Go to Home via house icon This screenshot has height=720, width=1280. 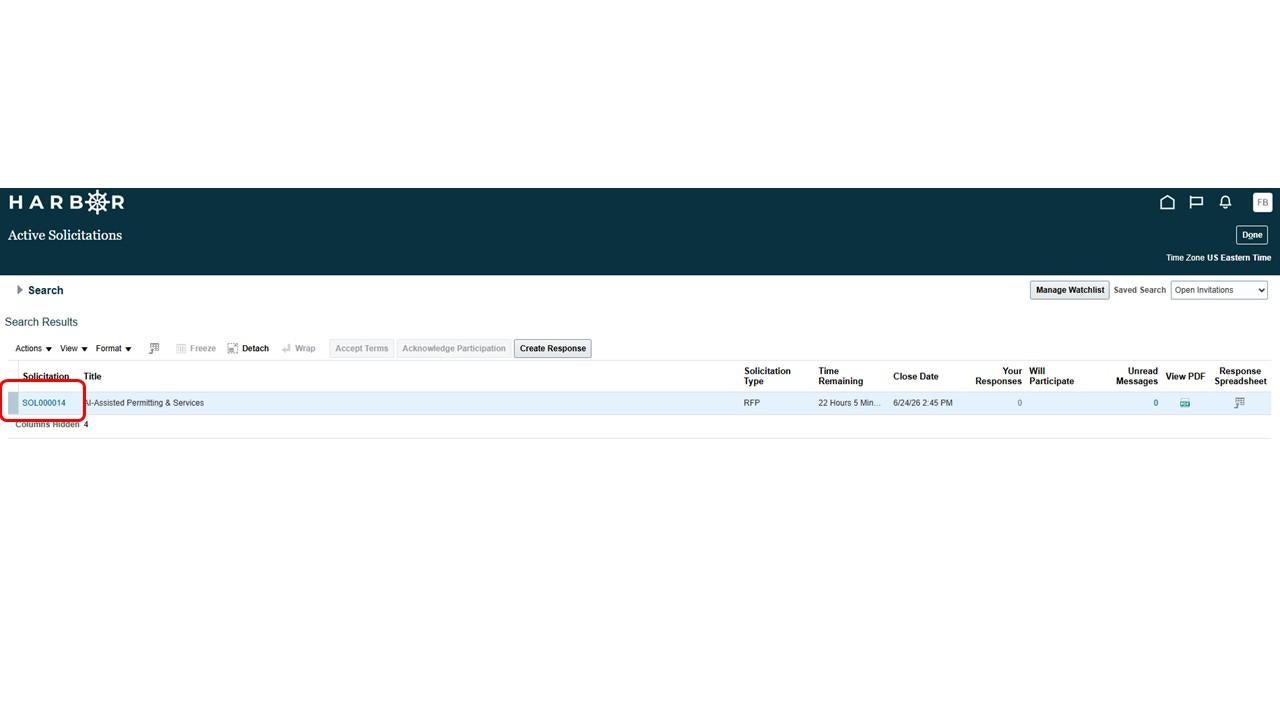[1167, 202]
